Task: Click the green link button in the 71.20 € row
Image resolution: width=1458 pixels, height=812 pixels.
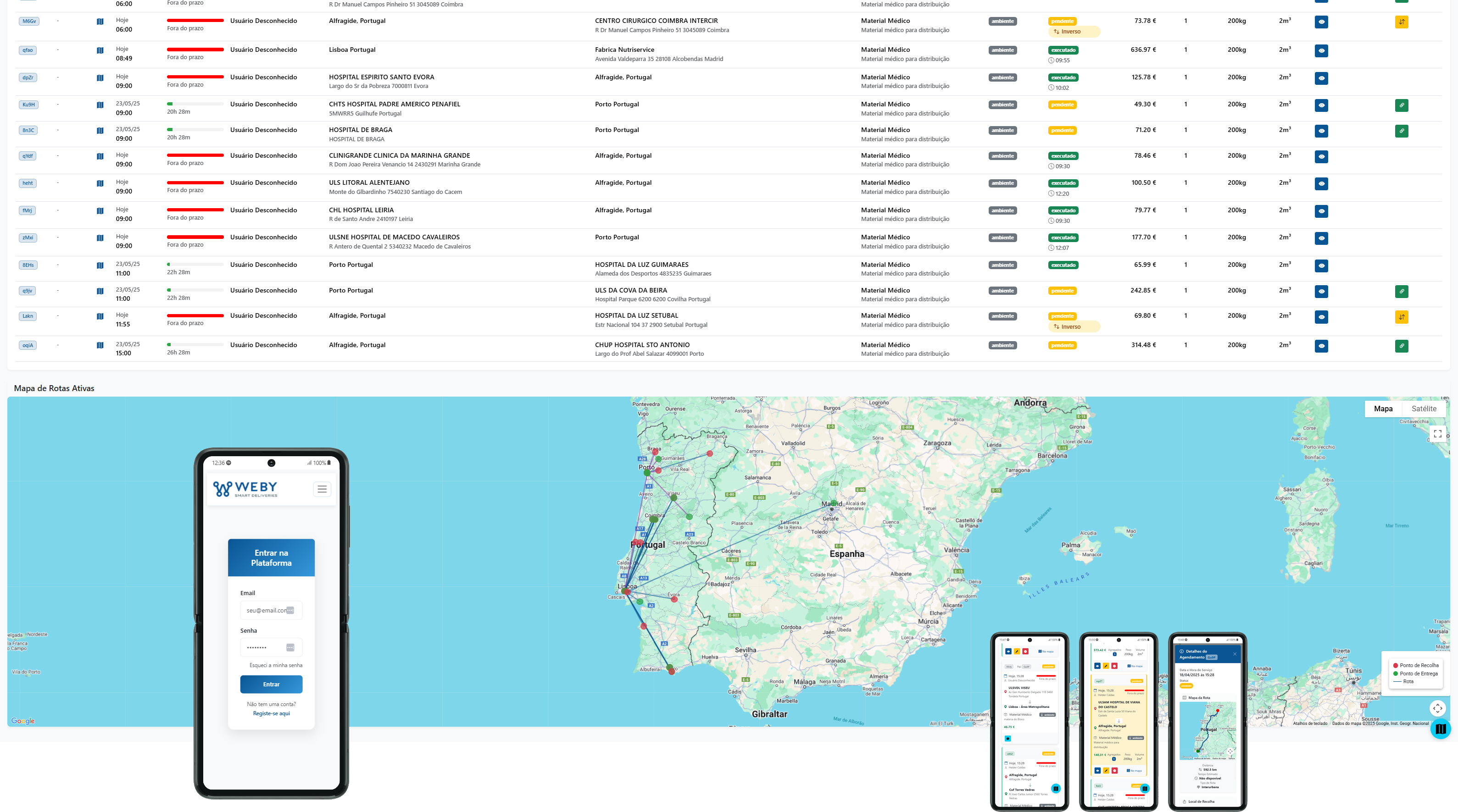Action: [x=1402, y=131]
